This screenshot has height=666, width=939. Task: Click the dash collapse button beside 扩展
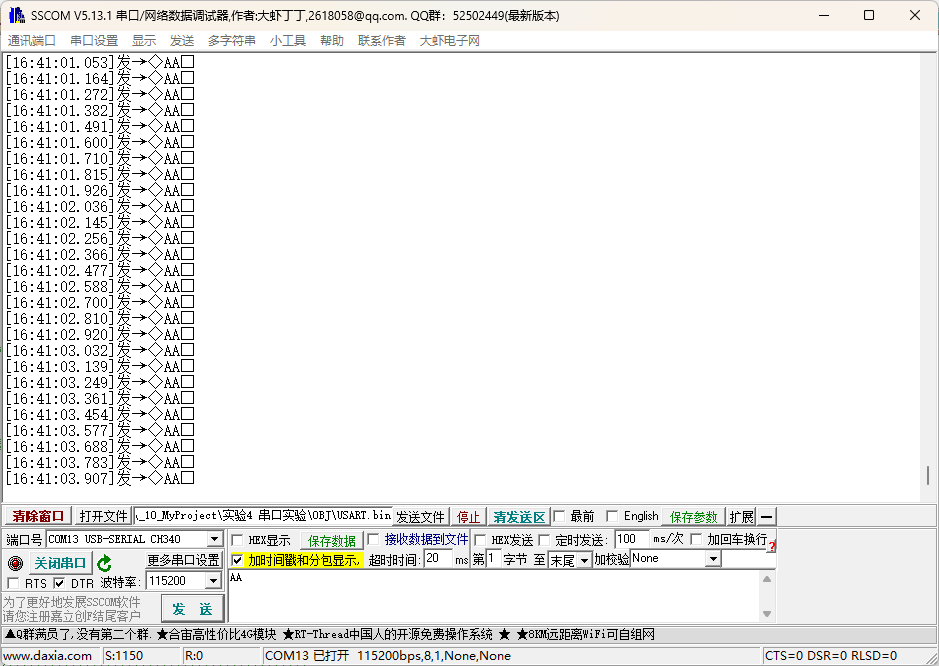click(766, 516)
